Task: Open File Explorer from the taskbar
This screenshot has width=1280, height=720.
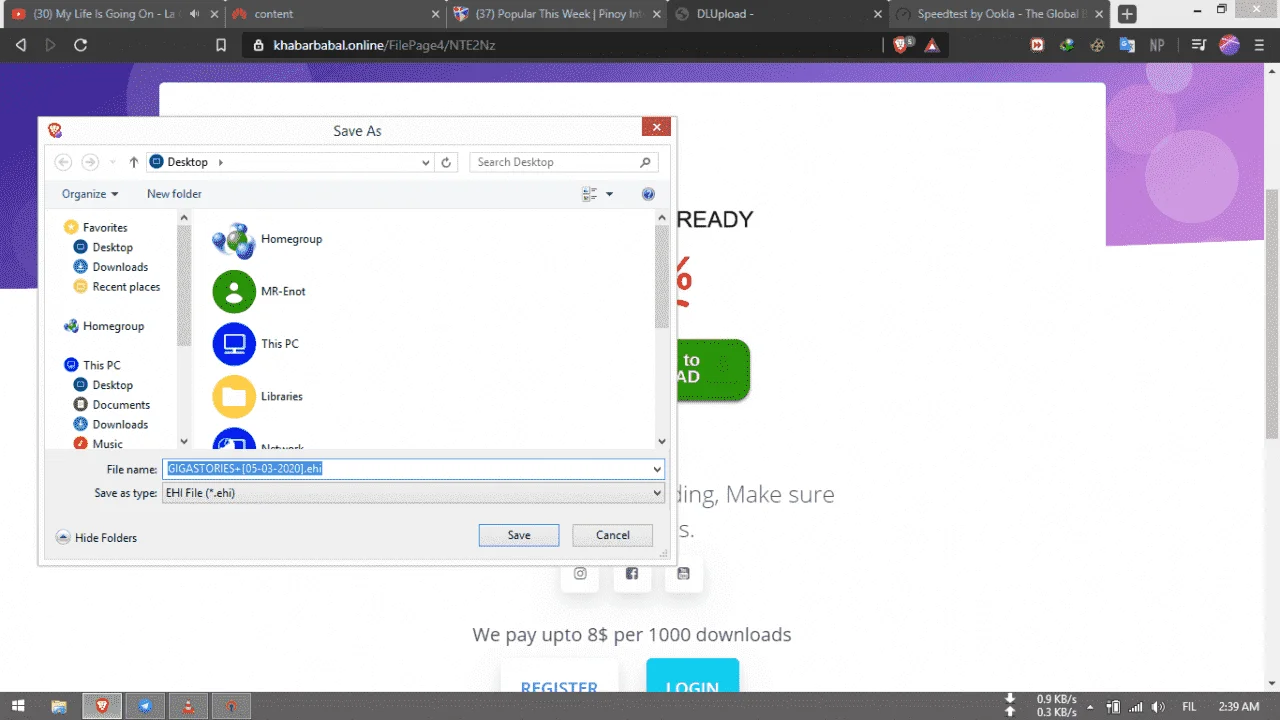Action: click(59, 706)
